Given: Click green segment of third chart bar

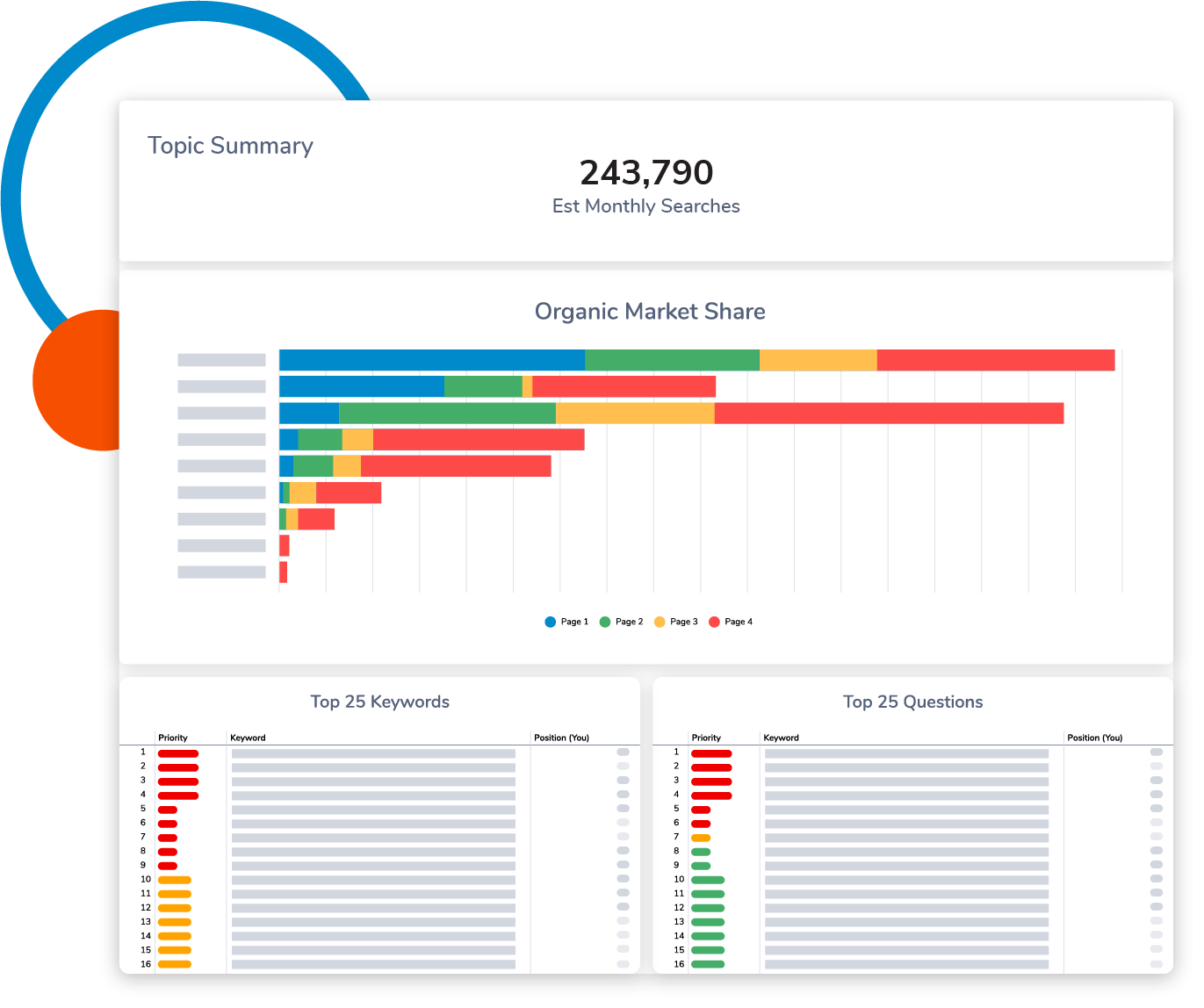Looking at the screenshot, I should click(447, 413).
